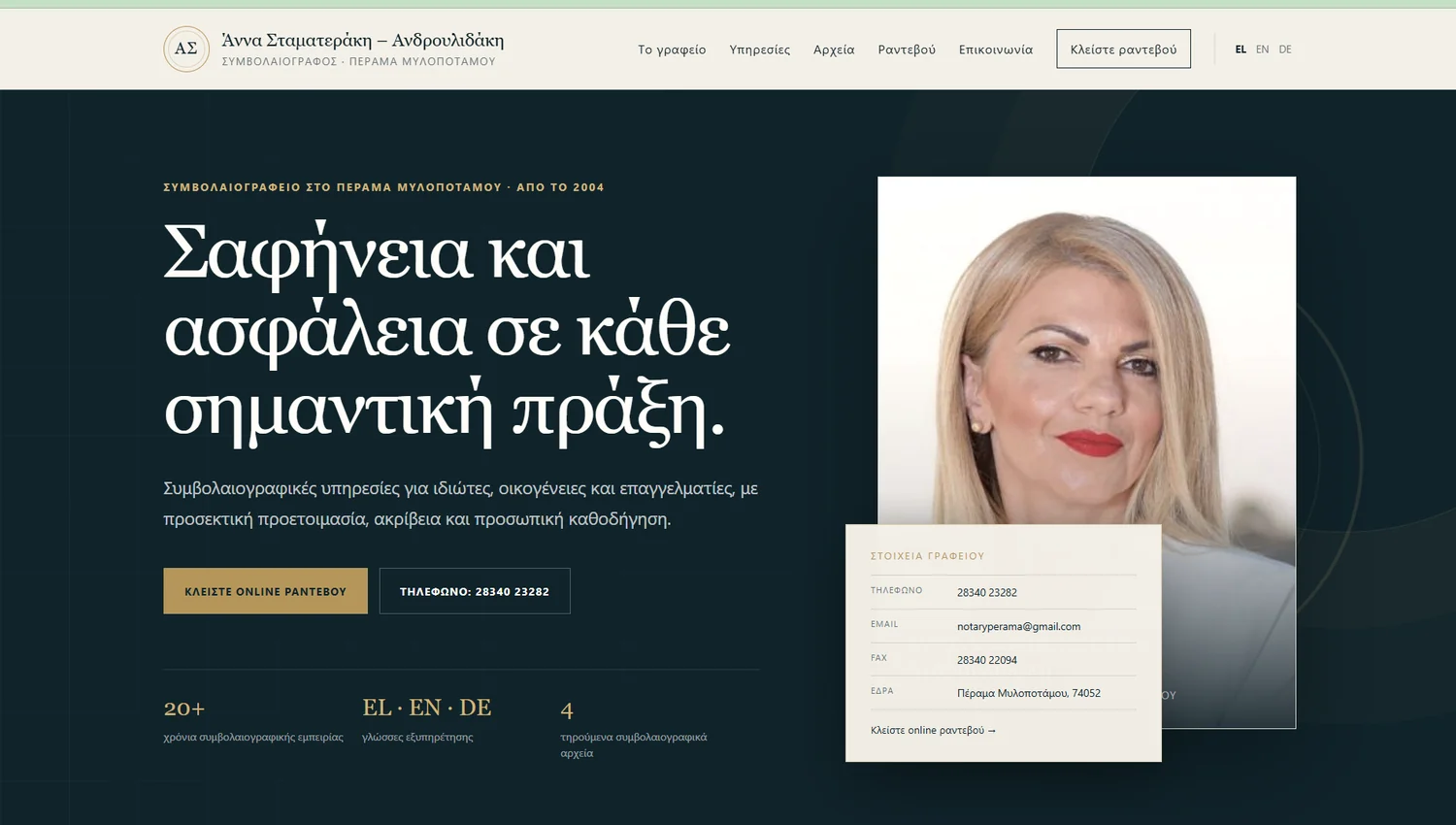1456x825 pixels.
Task: Click the τηρούμενα συμβολαιογραφικά αρχεία caption
Action: pyautogui.click(x=634, y=744)
